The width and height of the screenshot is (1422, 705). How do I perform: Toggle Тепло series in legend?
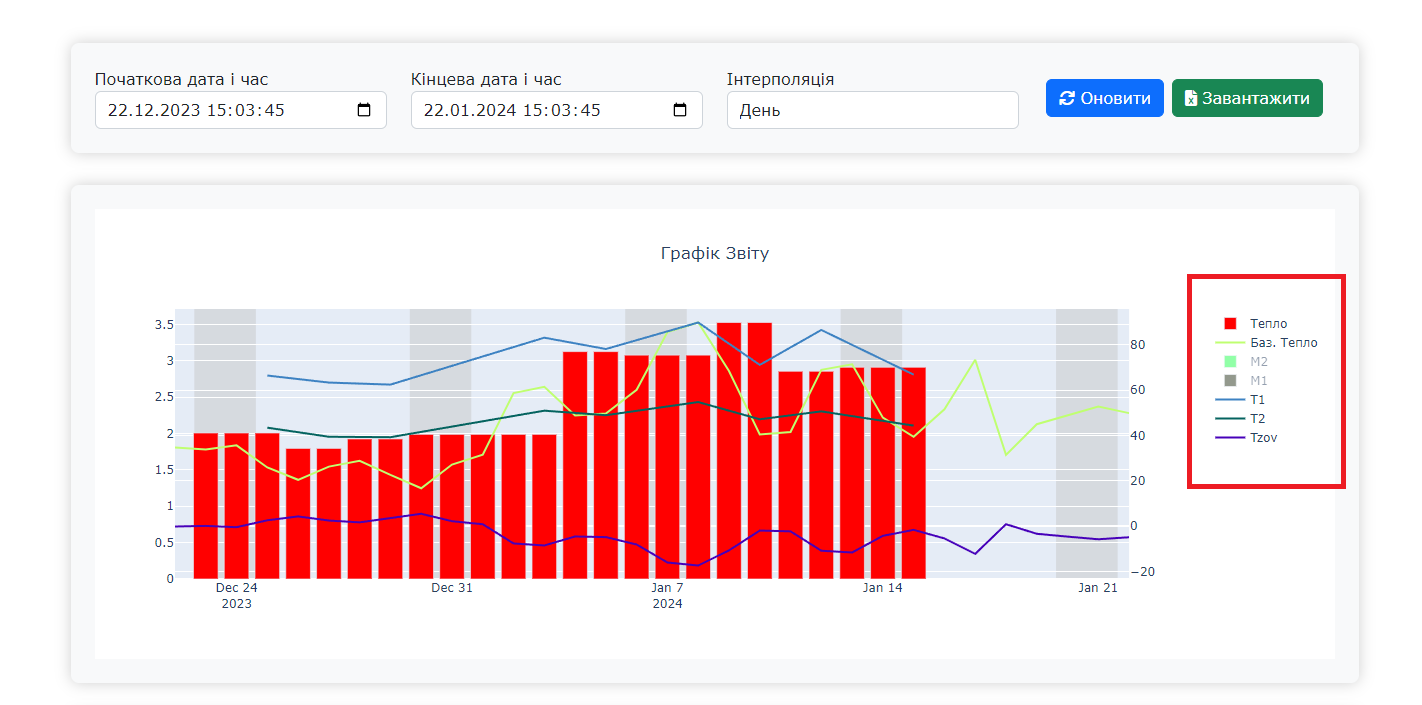pos(1268,324)
